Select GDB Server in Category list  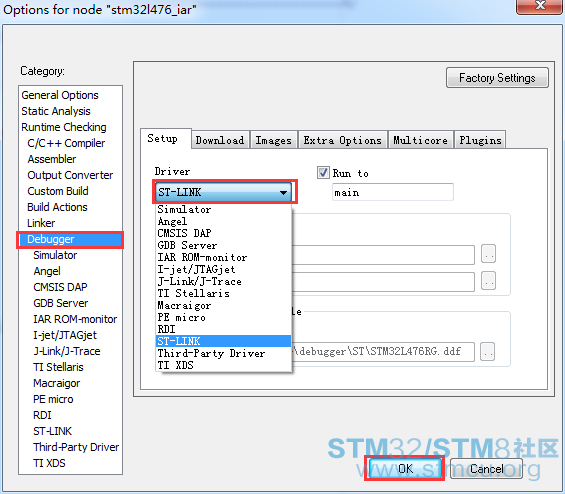coord(61,303)
